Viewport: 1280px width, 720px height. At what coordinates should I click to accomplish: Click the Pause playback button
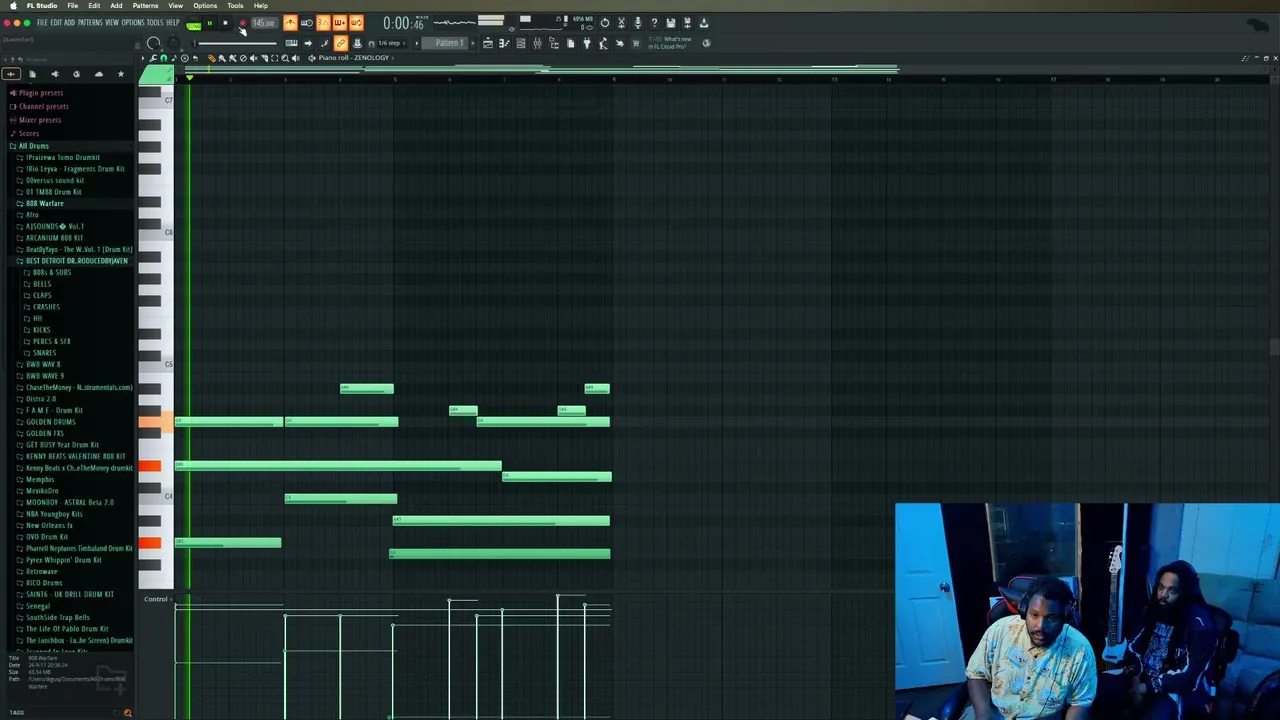pos(209,23)
